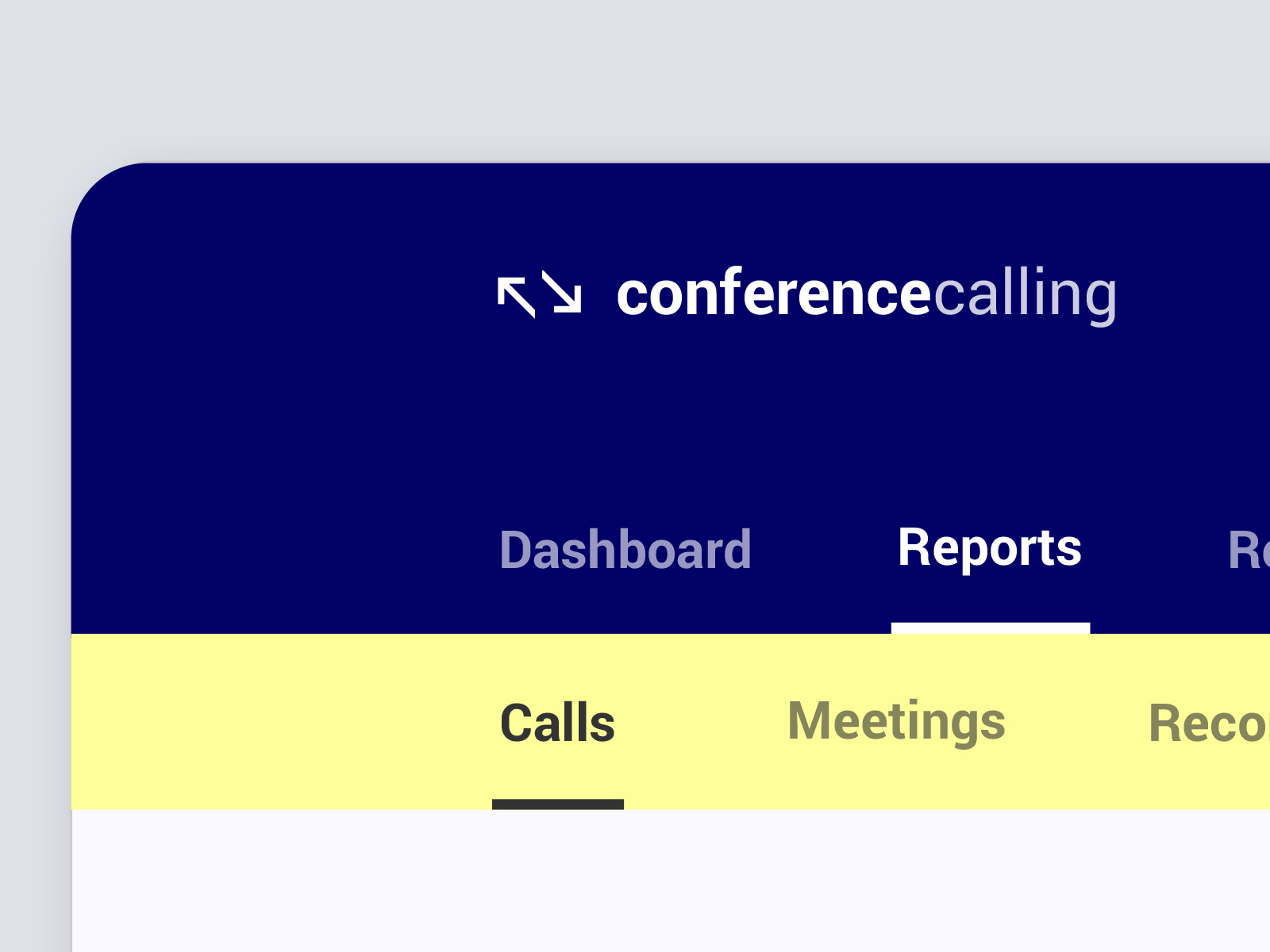This screenshot has width=1270, height=952.
Task: Click the down-right arrow in the logo
Action: (562, 291)
